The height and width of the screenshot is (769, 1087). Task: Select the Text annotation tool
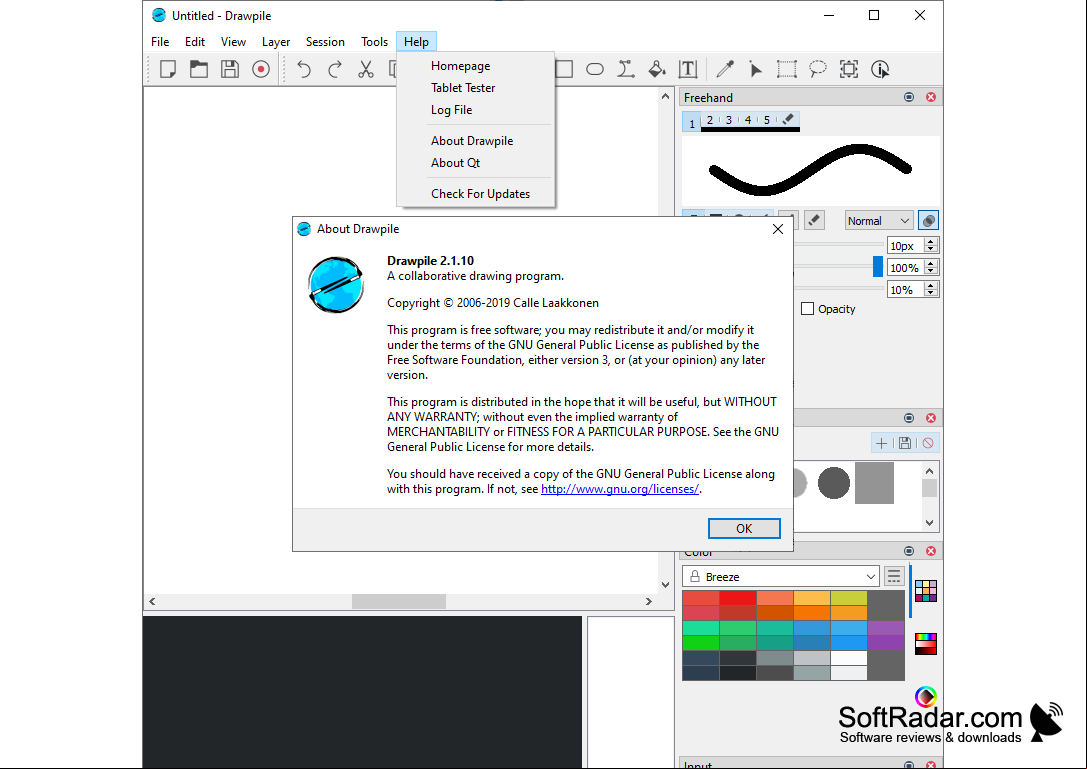tap(688, 69)
